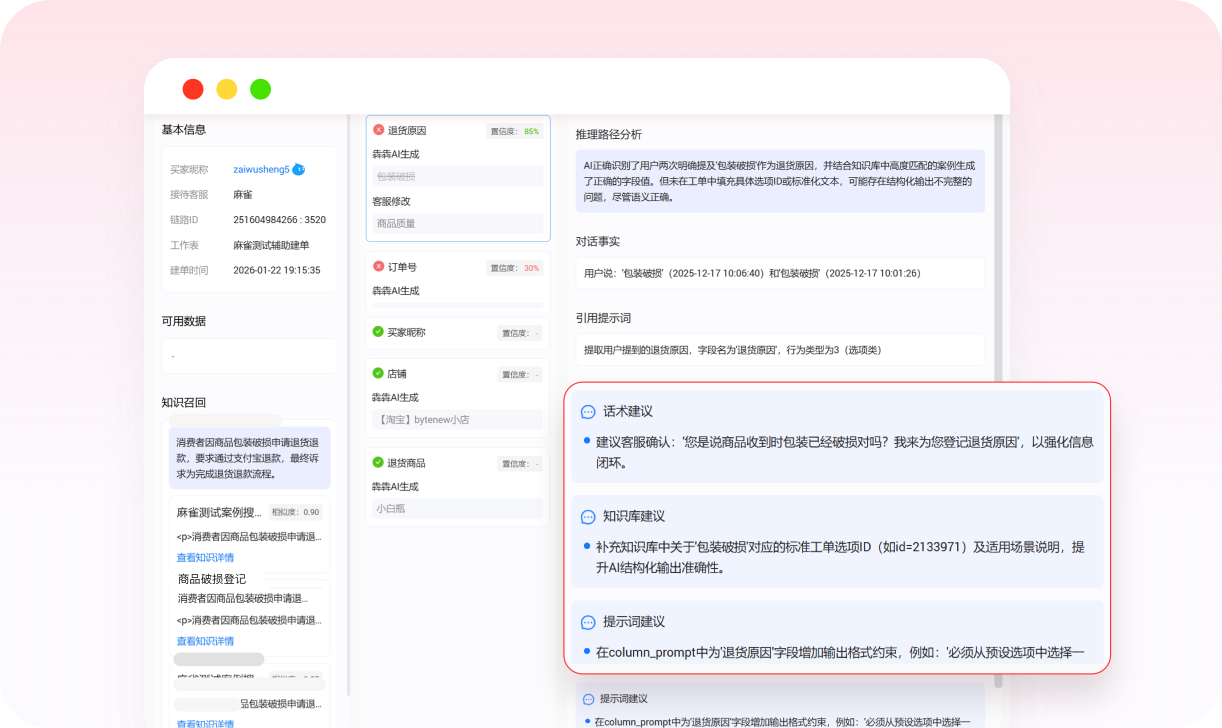Click the 商品破损登记 knowledge title
This screenshot has width=1222, height=728.
[212, 579]
